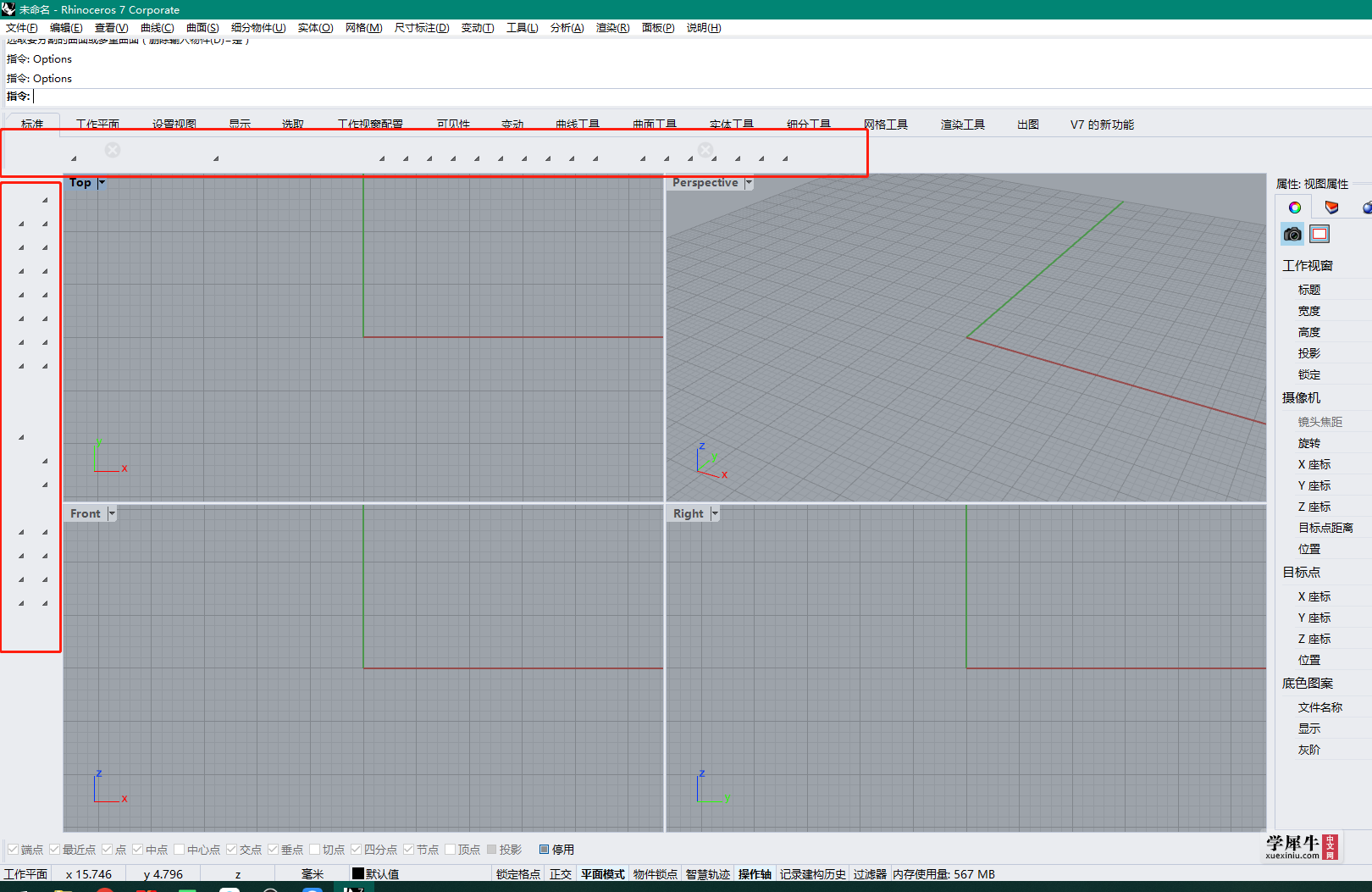The image size is (1372, 892).
Task: Select the camera viewport properties icon
Action: pyautogui.click(x=1292, y=234)
